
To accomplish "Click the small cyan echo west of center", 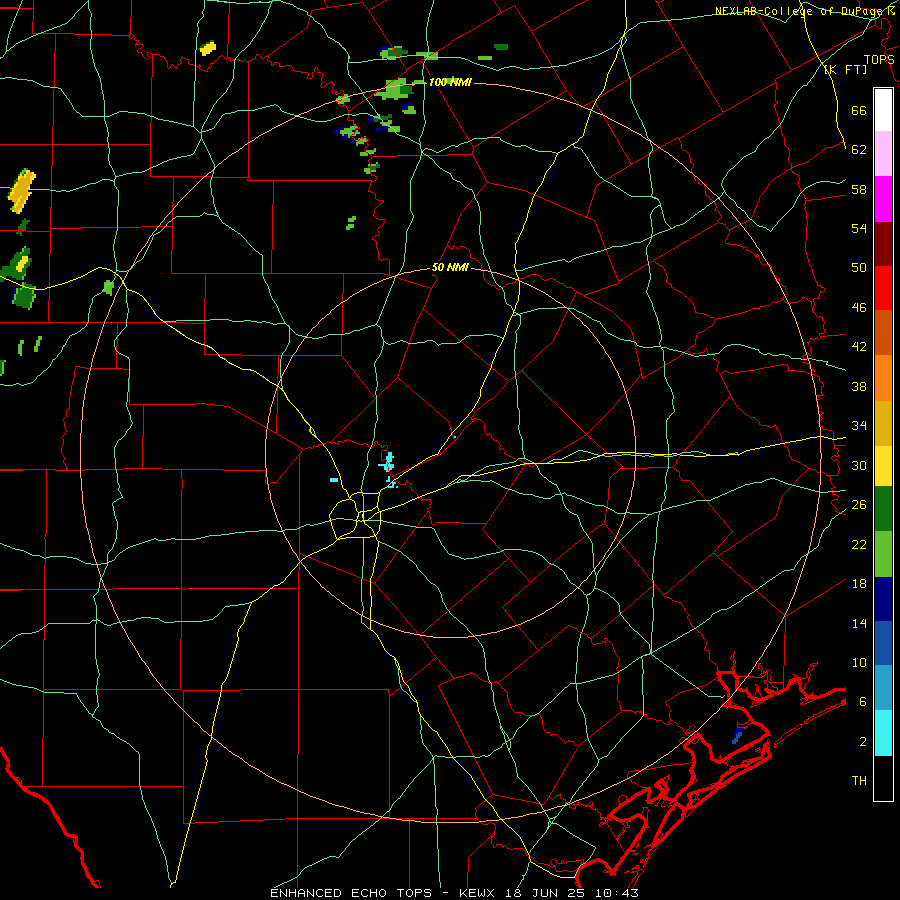I will pyautogui.click(x=334, y=479).
